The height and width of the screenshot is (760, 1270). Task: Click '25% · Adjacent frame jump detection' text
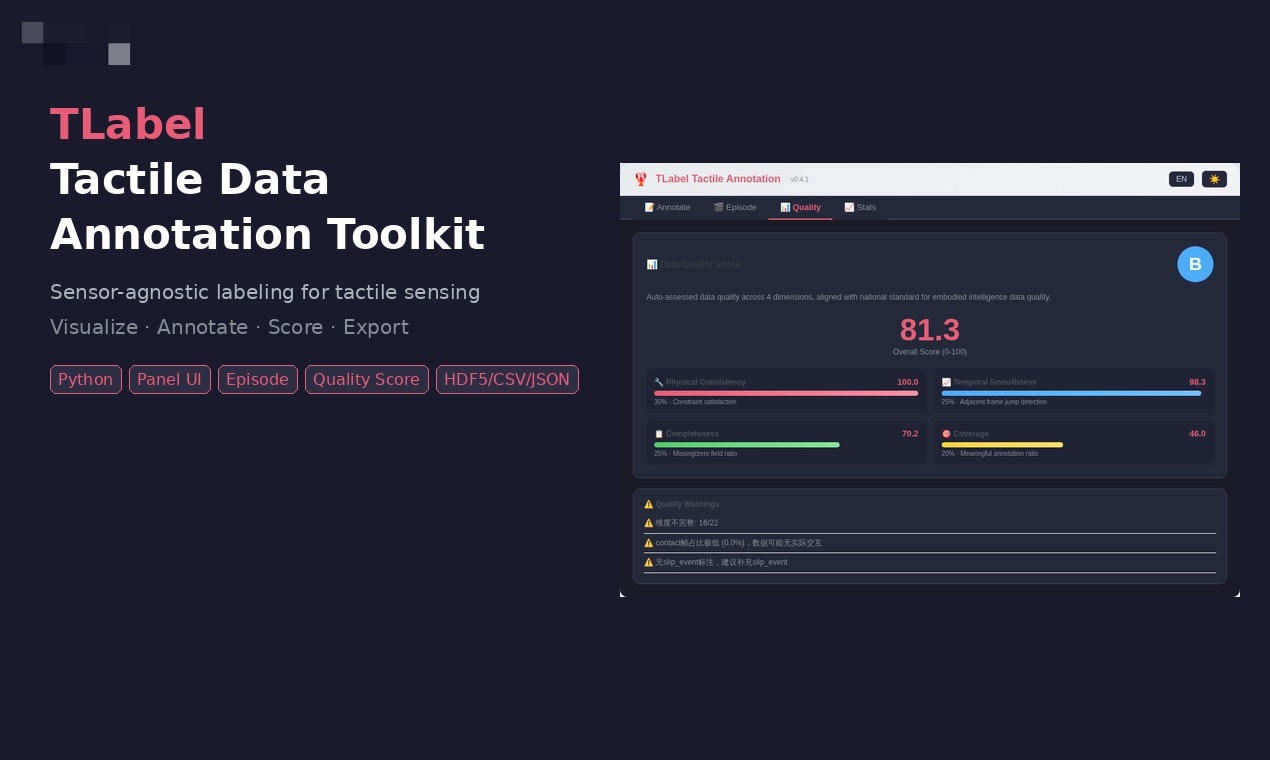coord(994,402)
